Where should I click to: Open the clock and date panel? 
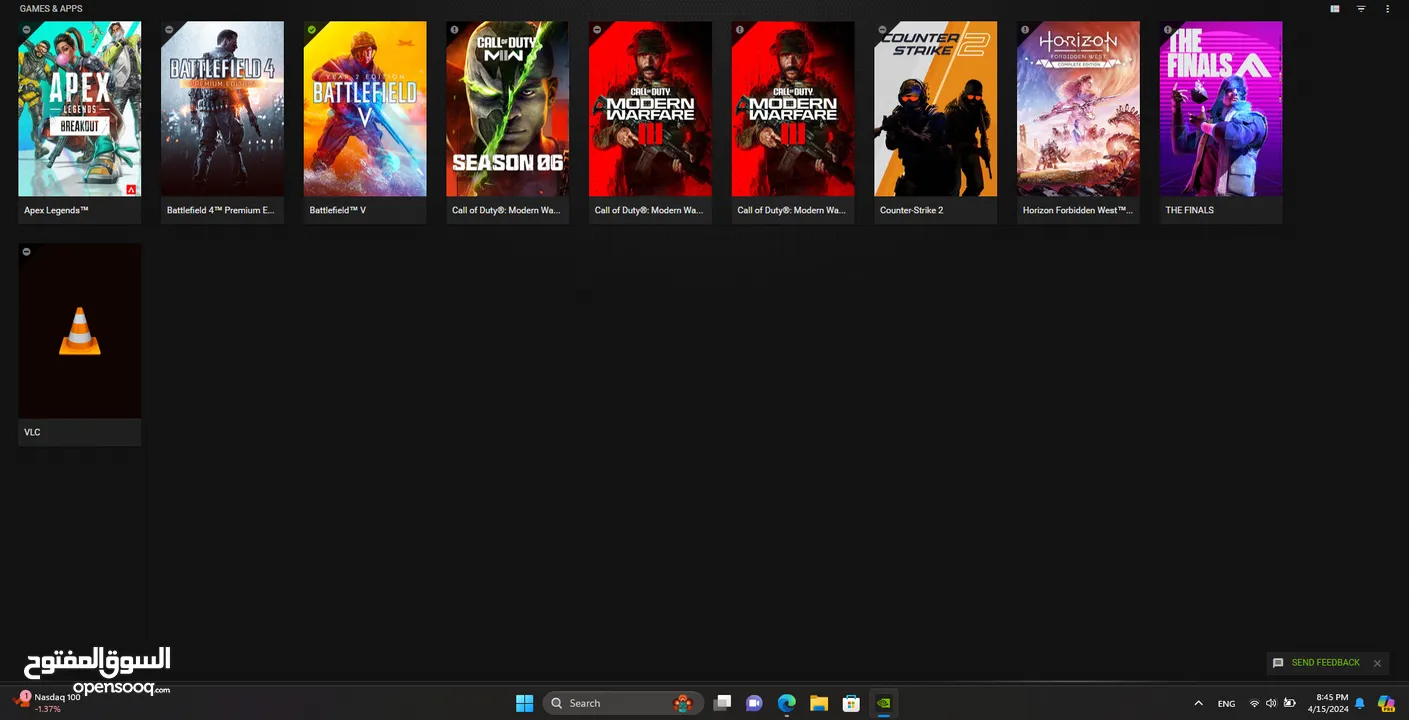click(1329, 703)
